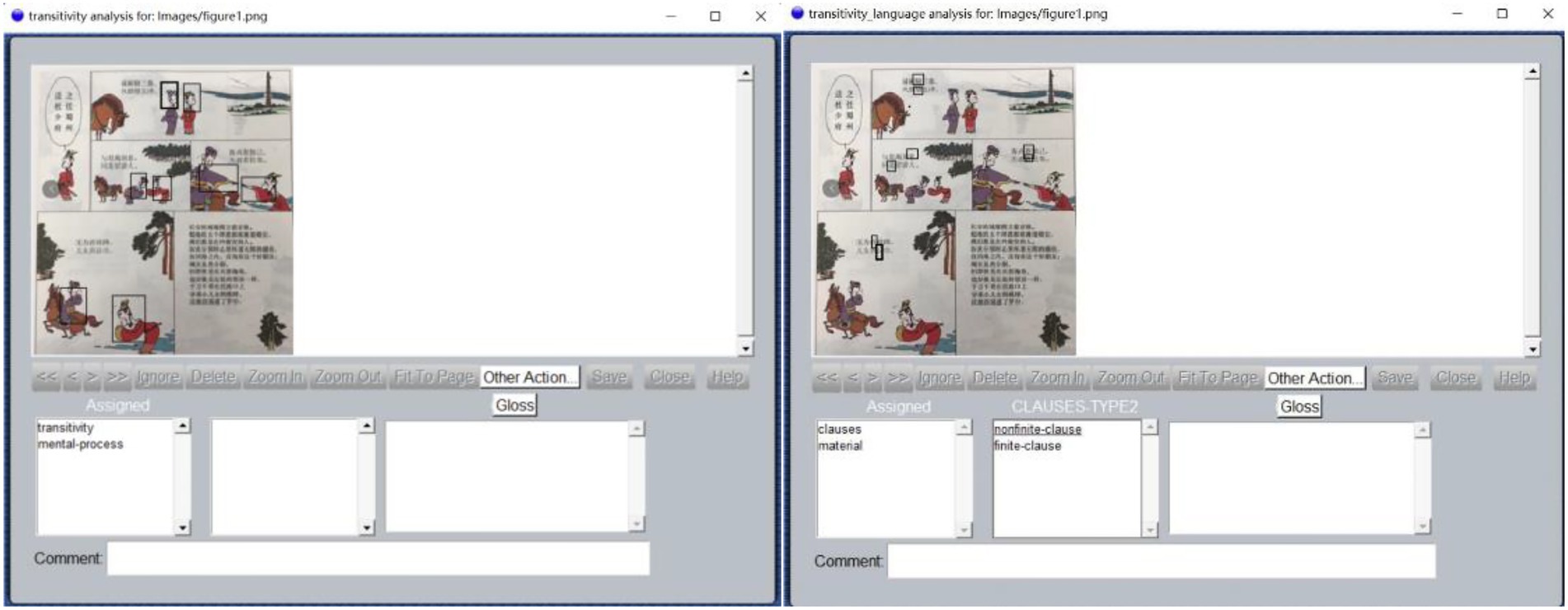The image size is (1568, 610).
Task: Select 'mental-process' in the Assigned list
Action: pos(80,444)
